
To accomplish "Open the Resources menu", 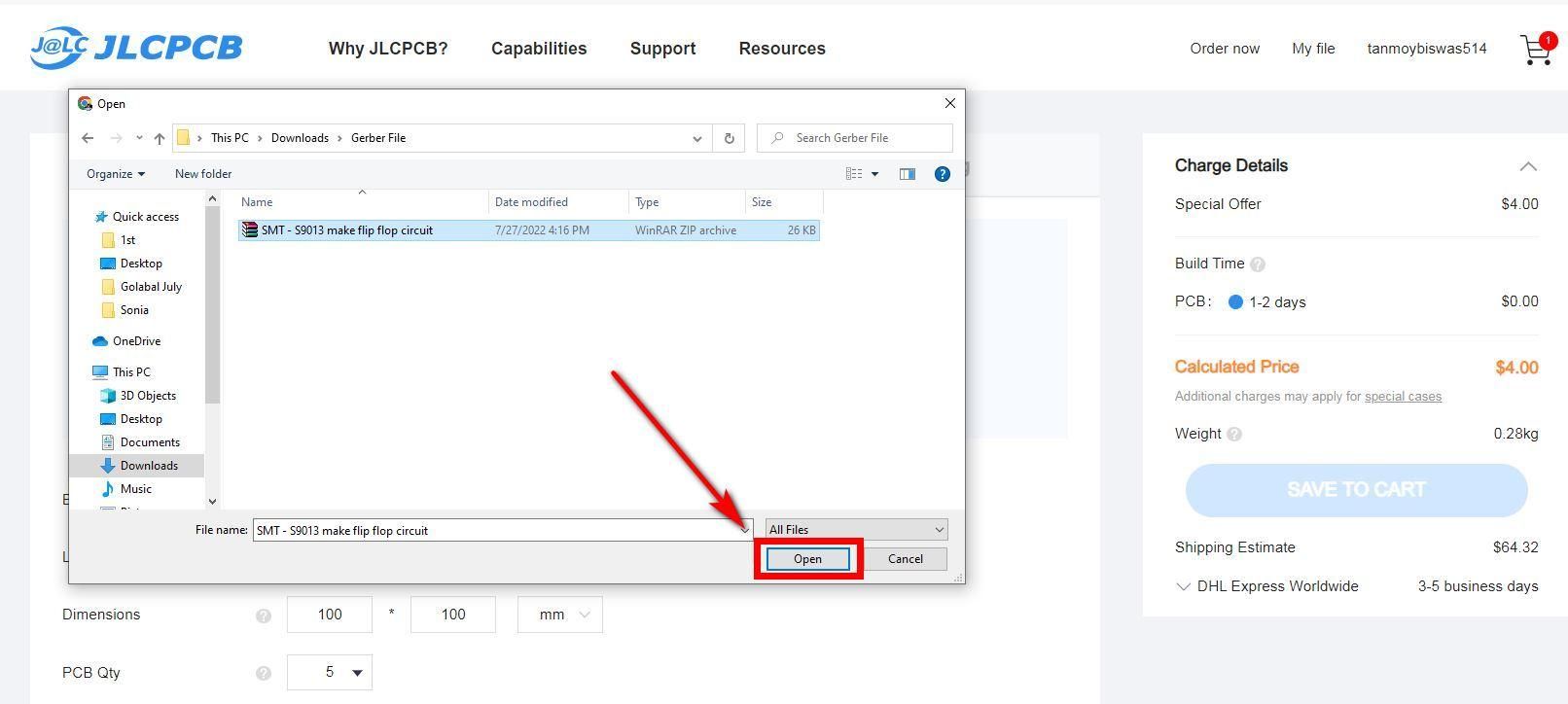I will [x=782, y=49].
